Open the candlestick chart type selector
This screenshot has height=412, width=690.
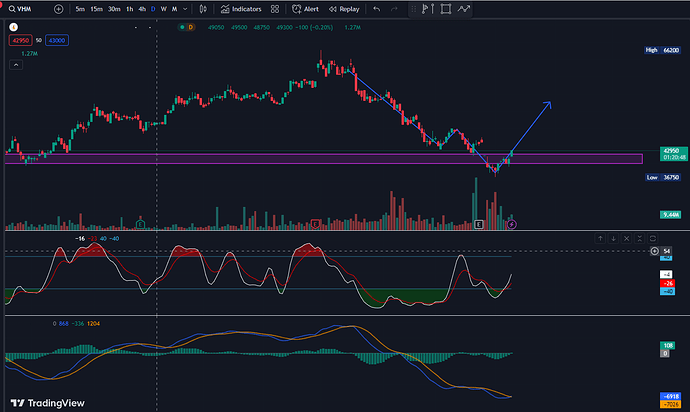(x=205, y=9)
